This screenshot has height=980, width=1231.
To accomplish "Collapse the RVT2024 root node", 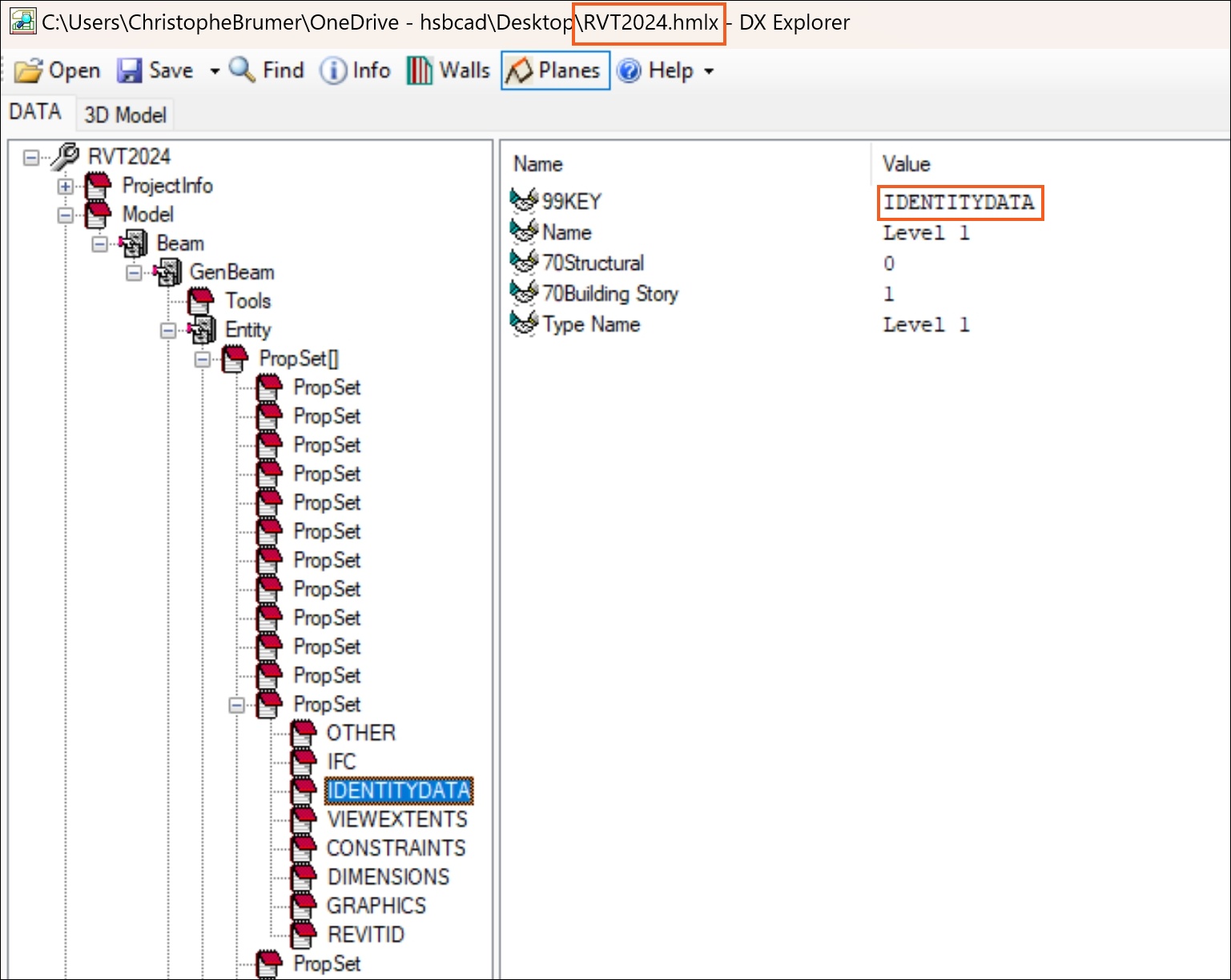I will point(30,157).
